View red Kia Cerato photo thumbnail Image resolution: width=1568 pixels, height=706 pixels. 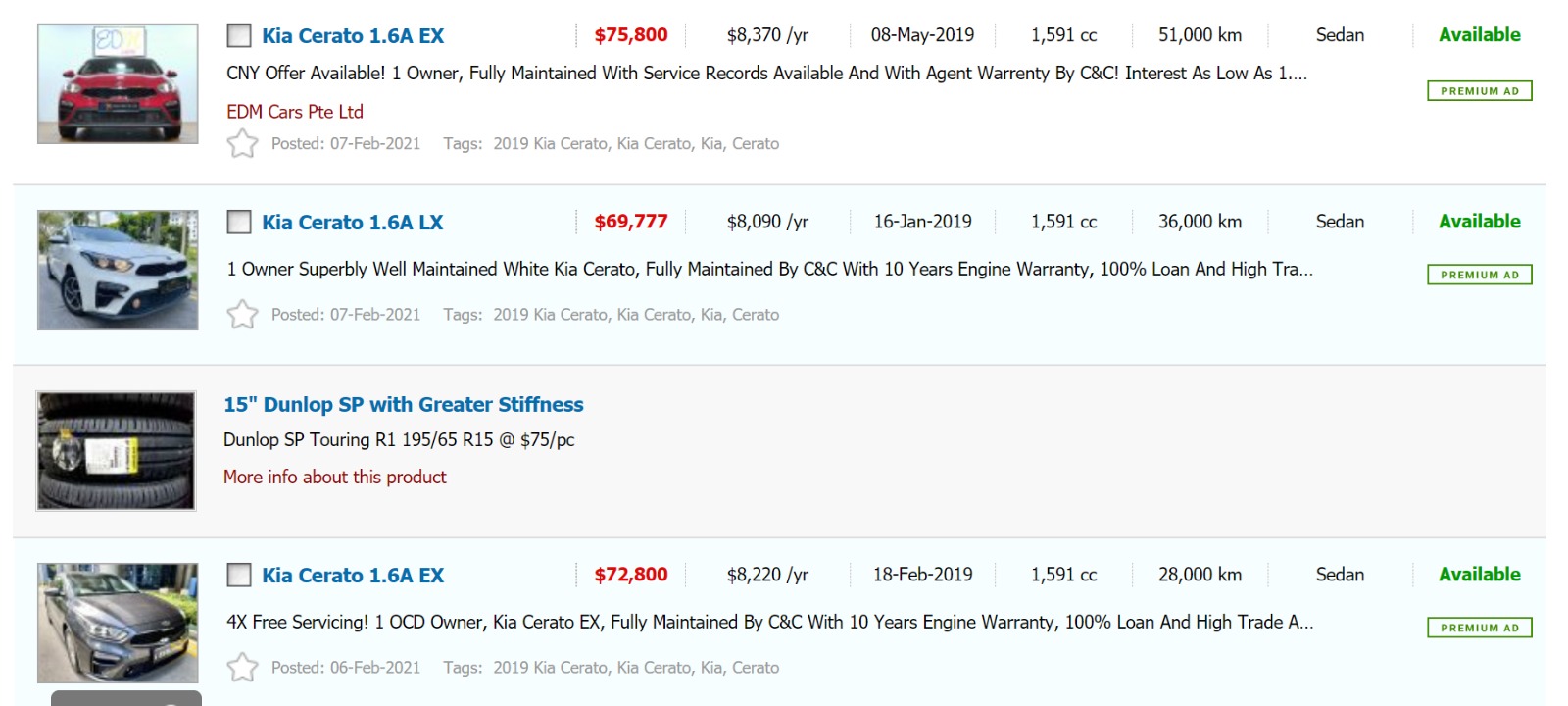click(118, 84)
